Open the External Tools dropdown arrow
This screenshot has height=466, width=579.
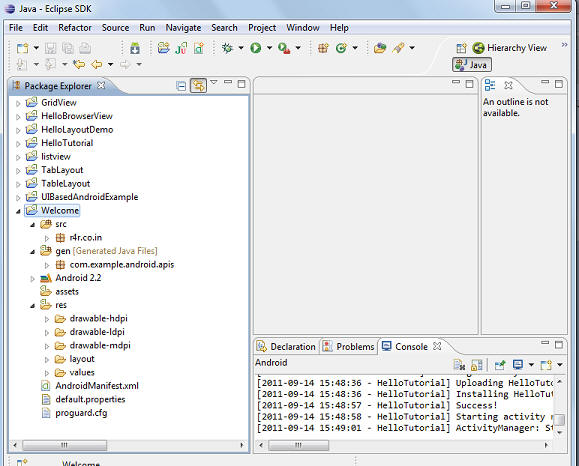pyautogui.click(x=298, y=48)
